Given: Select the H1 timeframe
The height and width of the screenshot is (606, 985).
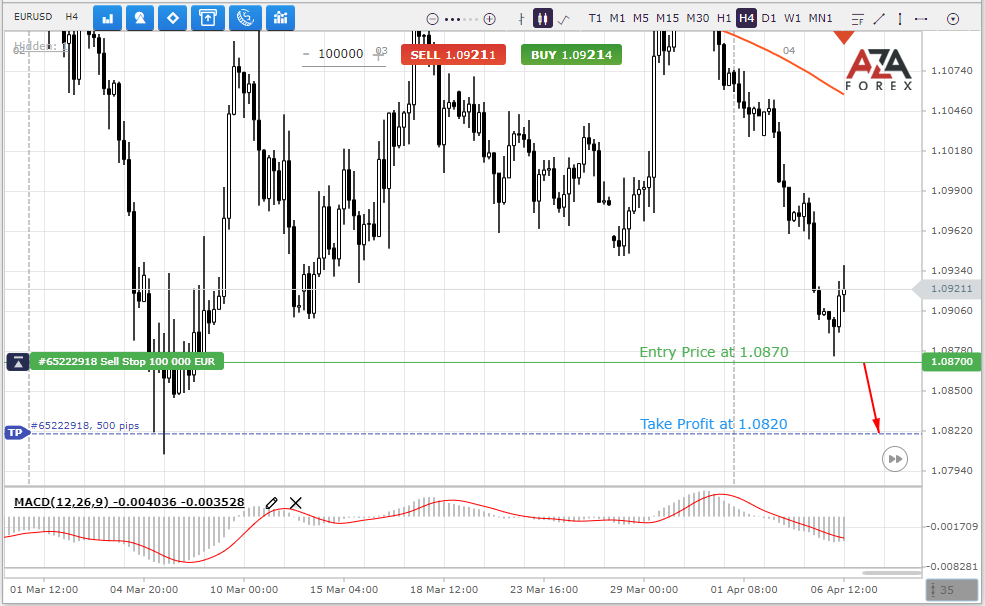Looking at the screenshot, I should coord(724,18).
